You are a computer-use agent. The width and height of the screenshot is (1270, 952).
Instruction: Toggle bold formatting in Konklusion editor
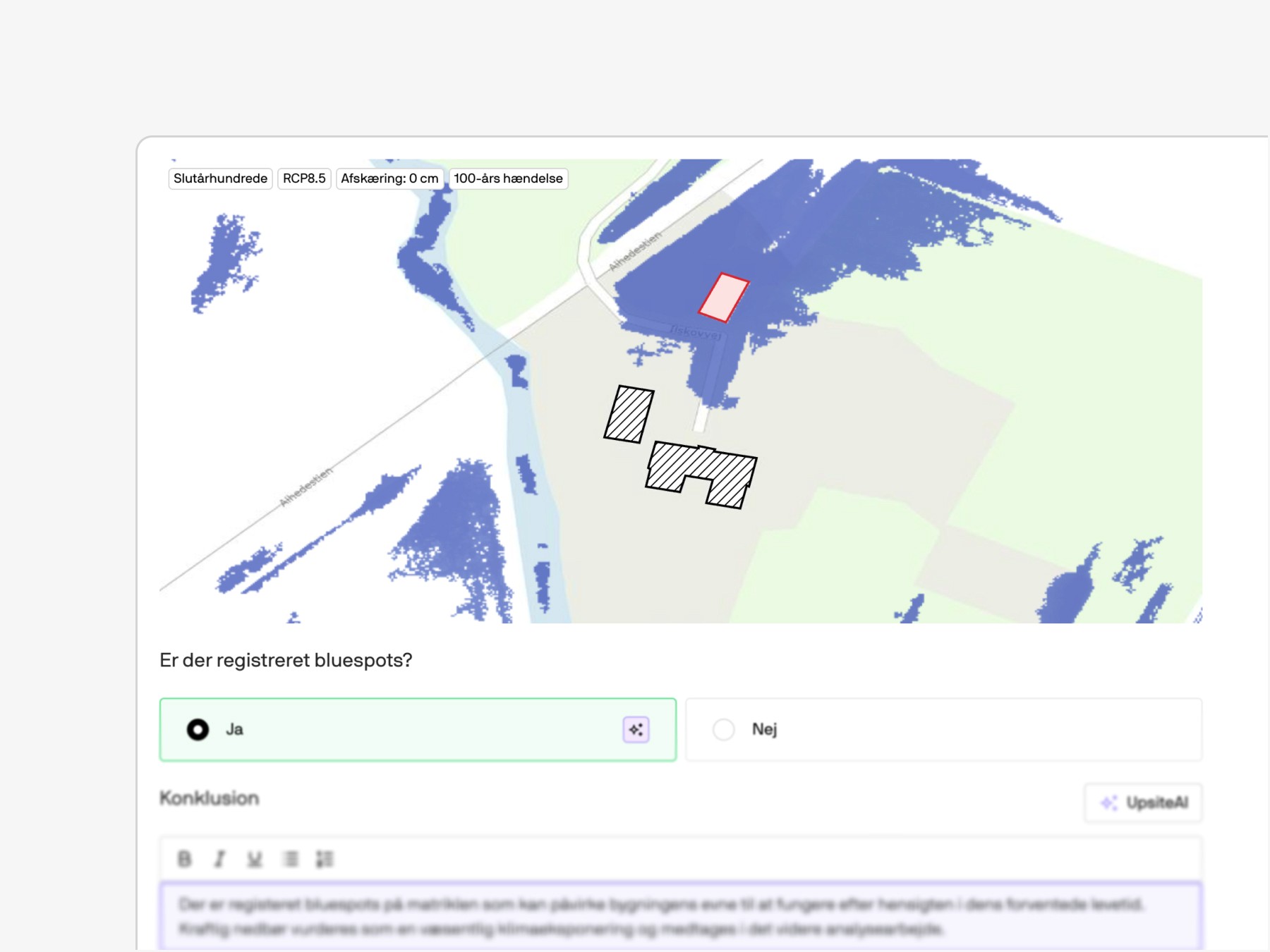(185, 859)
